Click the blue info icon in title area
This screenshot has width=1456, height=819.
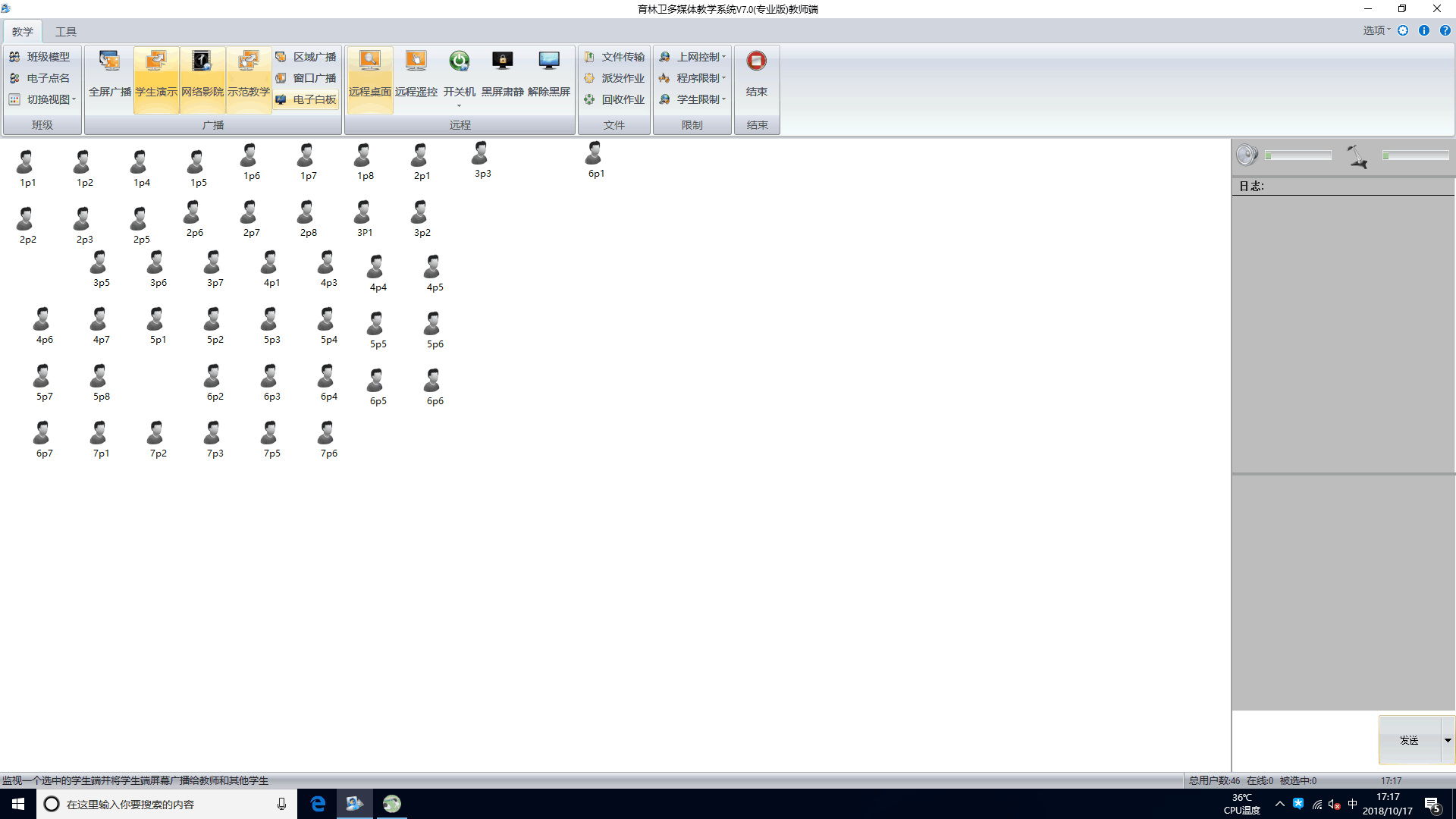[1424, 30]
